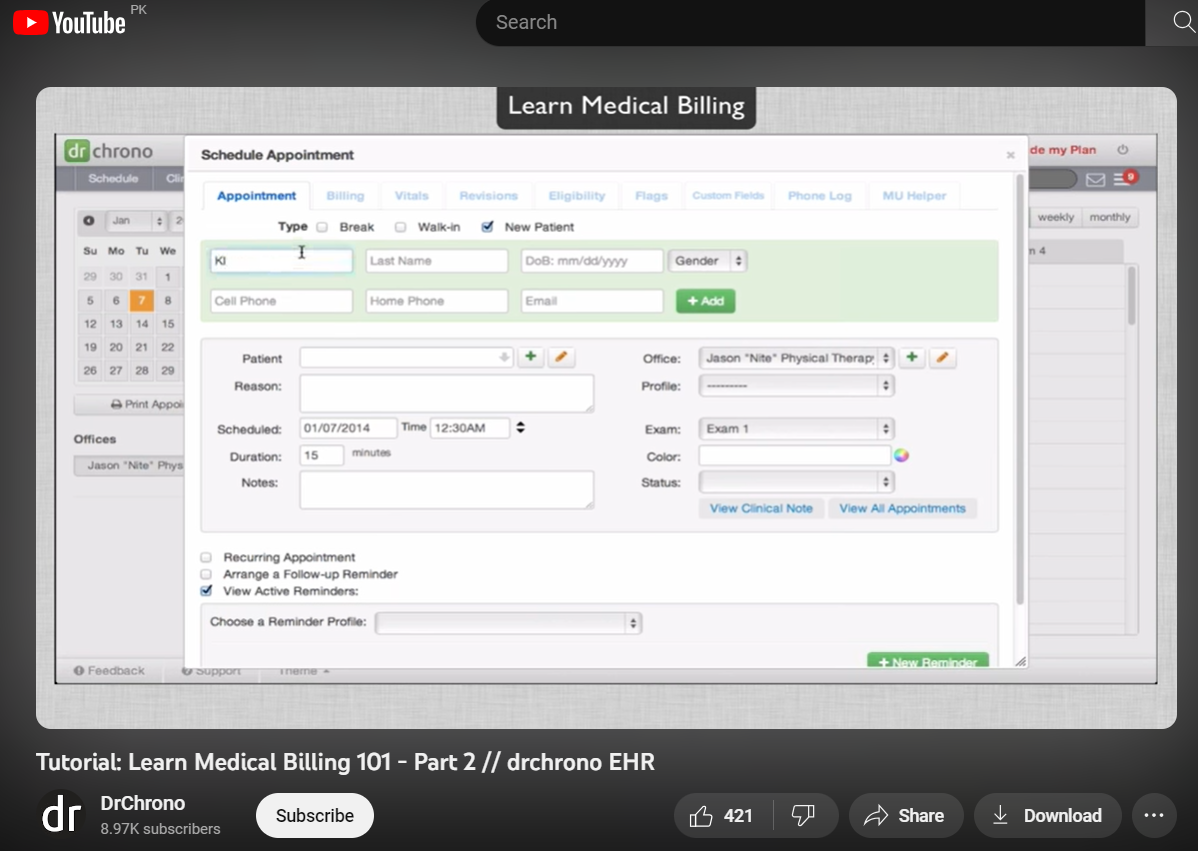1198x851 pixels.
Task: Click the green plus icon next to Patient
Action: [530, 357]
